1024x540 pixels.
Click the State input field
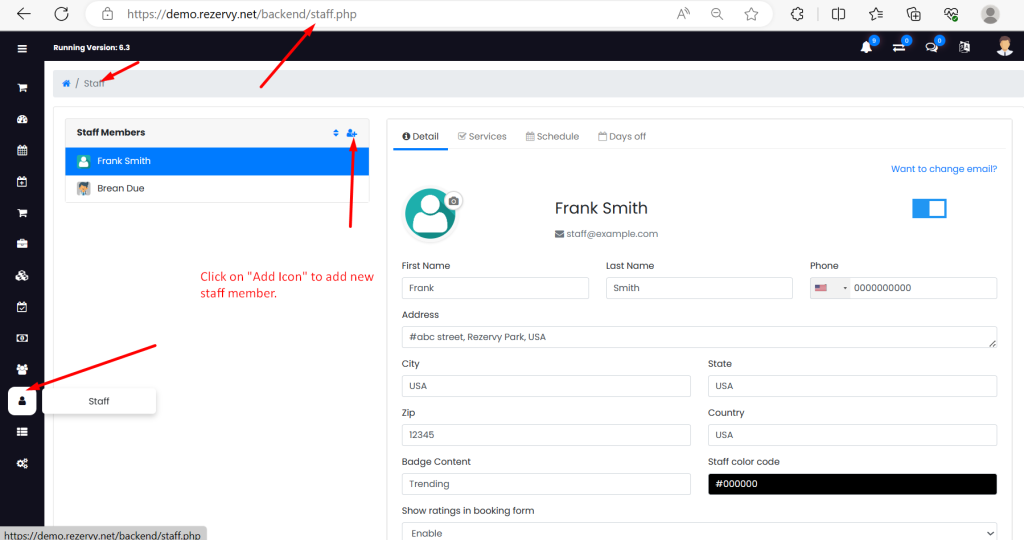pyautogui.click(x=852, y=386)
